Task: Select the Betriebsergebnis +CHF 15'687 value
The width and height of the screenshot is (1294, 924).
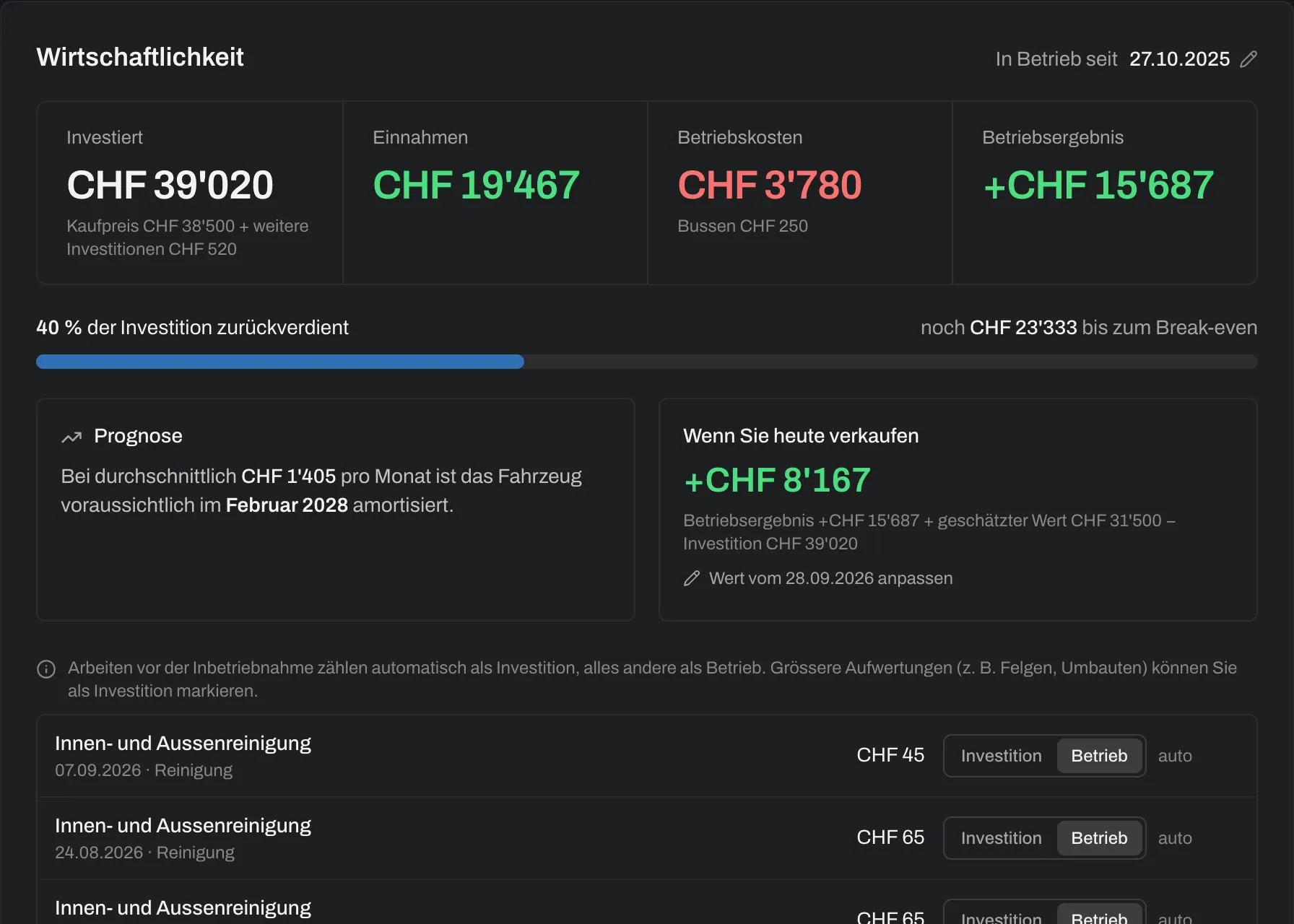Action: 1098,185
